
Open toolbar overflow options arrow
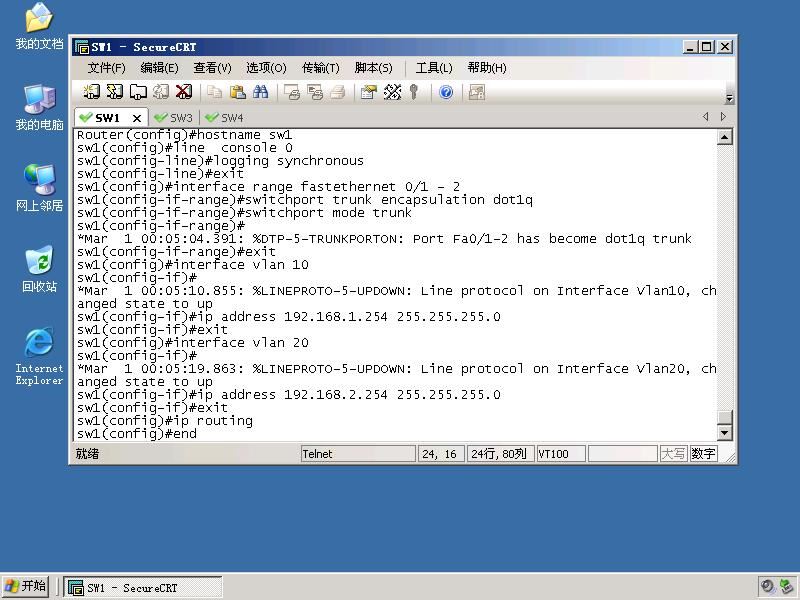tap(730, 98)
